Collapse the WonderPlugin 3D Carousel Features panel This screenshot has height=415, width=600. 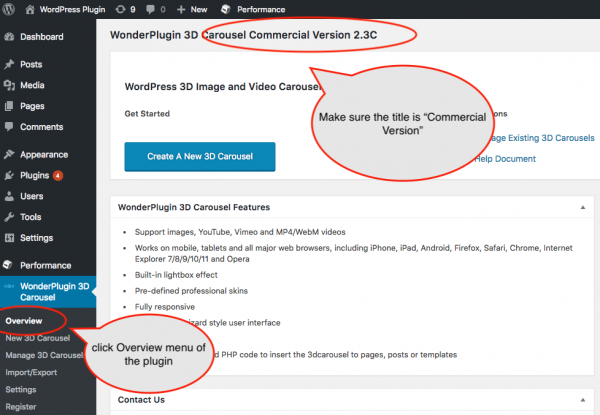(583, 207)
